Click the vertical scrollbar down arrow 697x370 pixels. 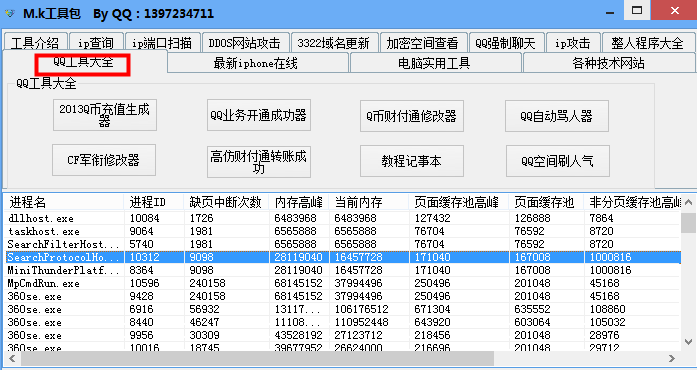(689, 342)
